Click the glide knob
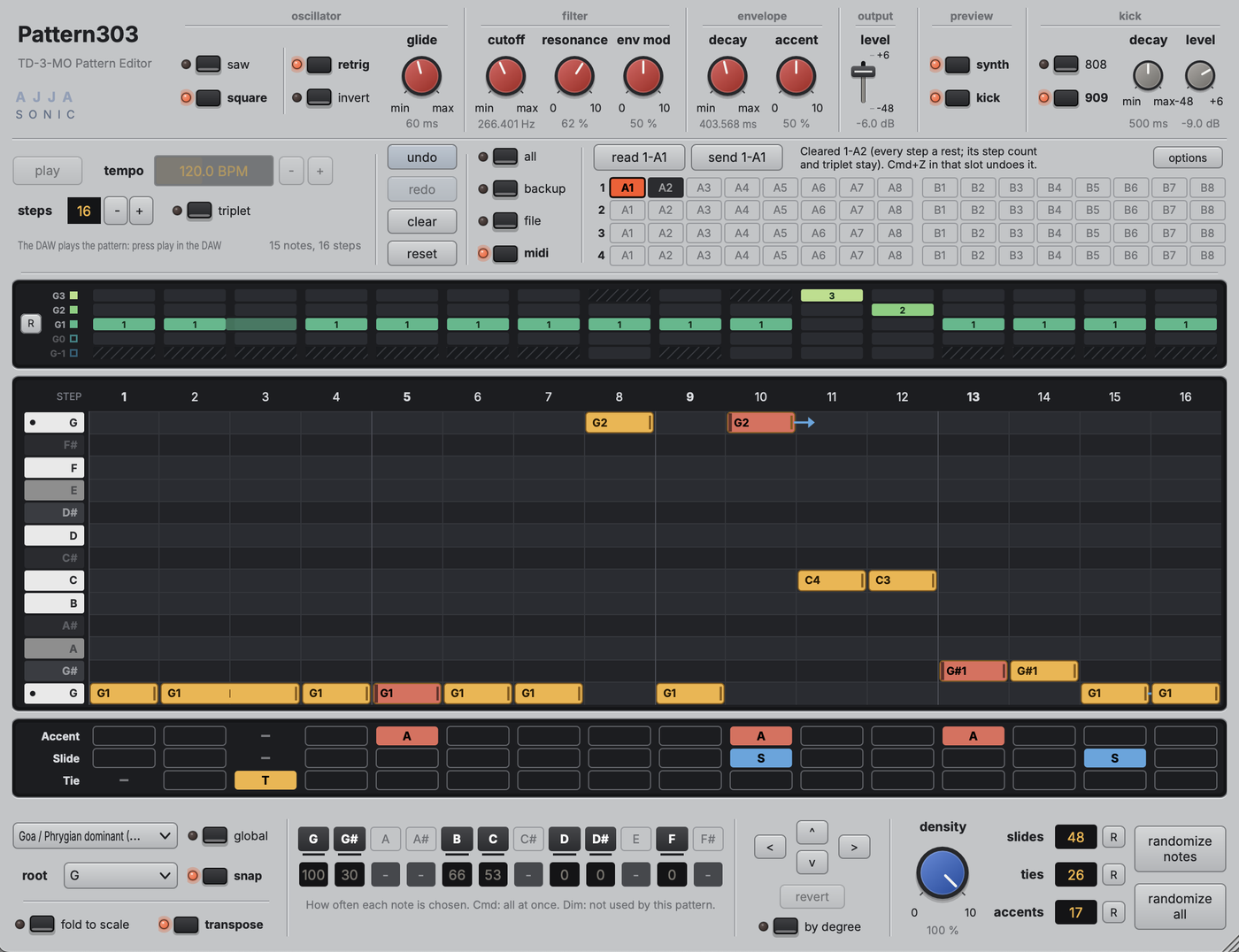 coord(421,76)
